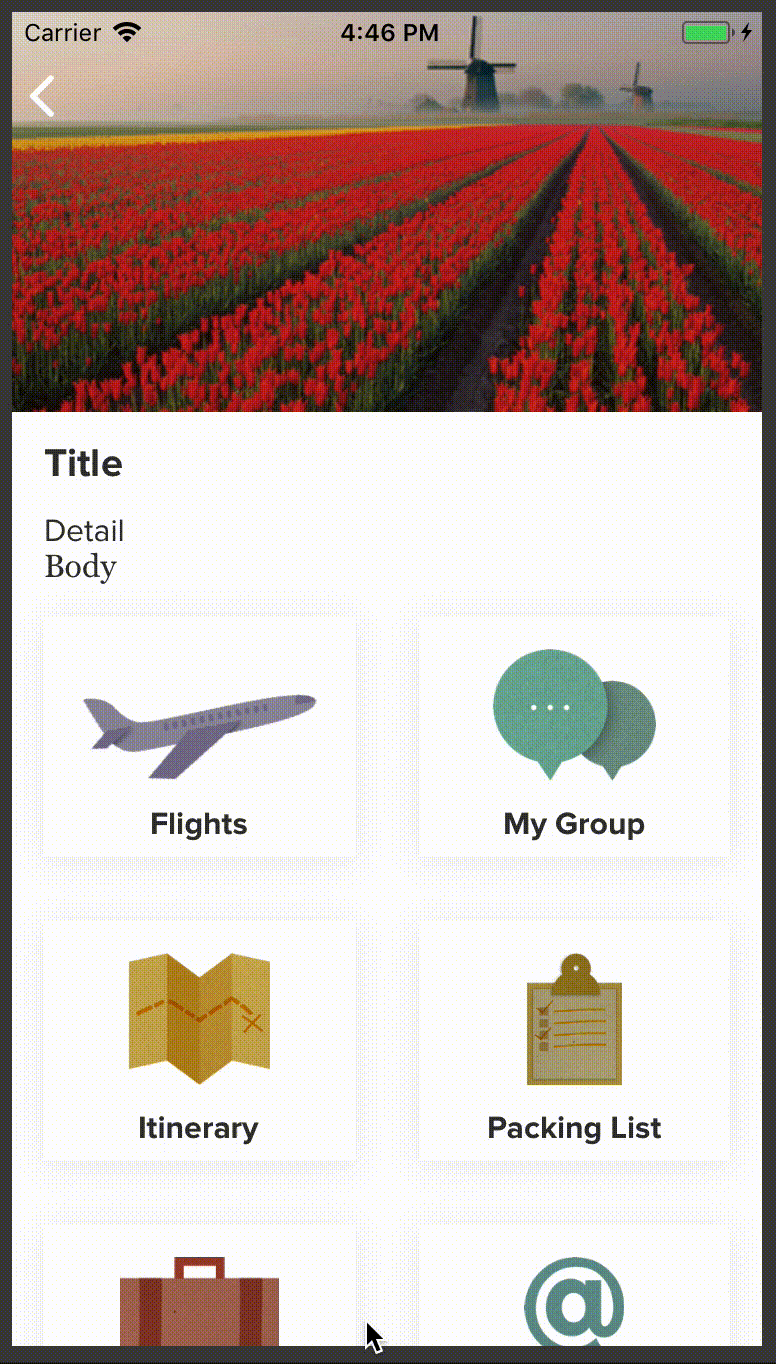776x1364 pixels.
Task: Click the Title heading text
Action: pyautogui.click(x=84, y=464)
